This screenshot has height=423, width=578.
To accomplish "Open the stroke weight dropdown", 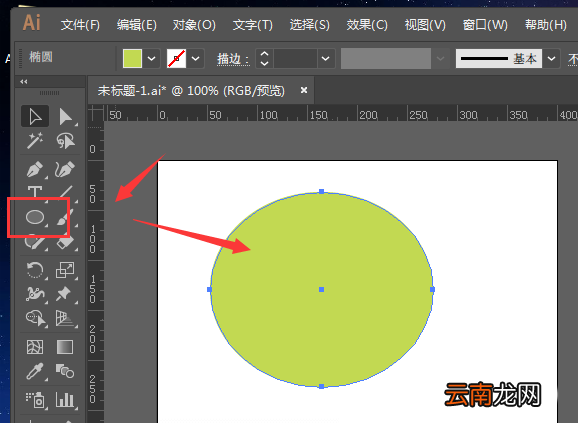I will [325, 59].
